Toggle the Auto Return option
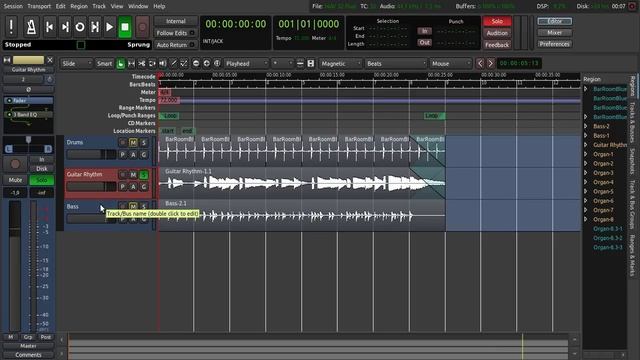The width and height of the screenshot is (640, 360). click(176, 45)
